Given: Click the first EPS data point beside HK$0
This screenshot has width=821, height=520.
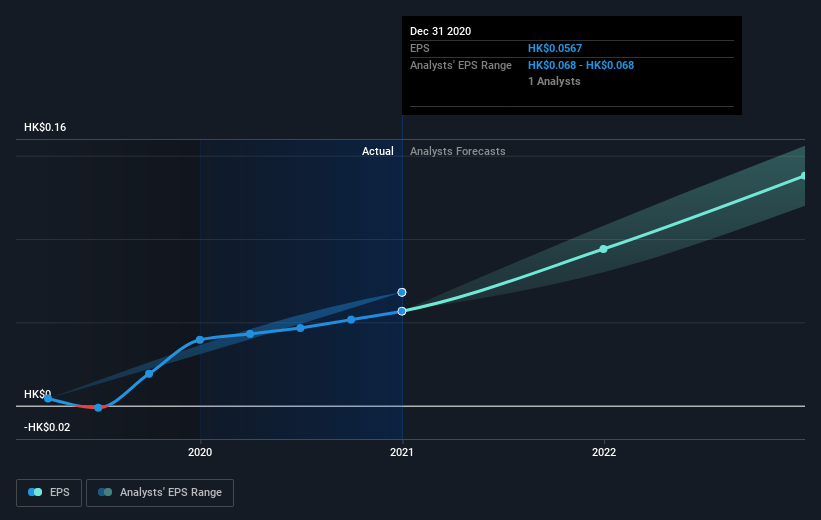Looking at the screenshot, I should pos(48,399).
